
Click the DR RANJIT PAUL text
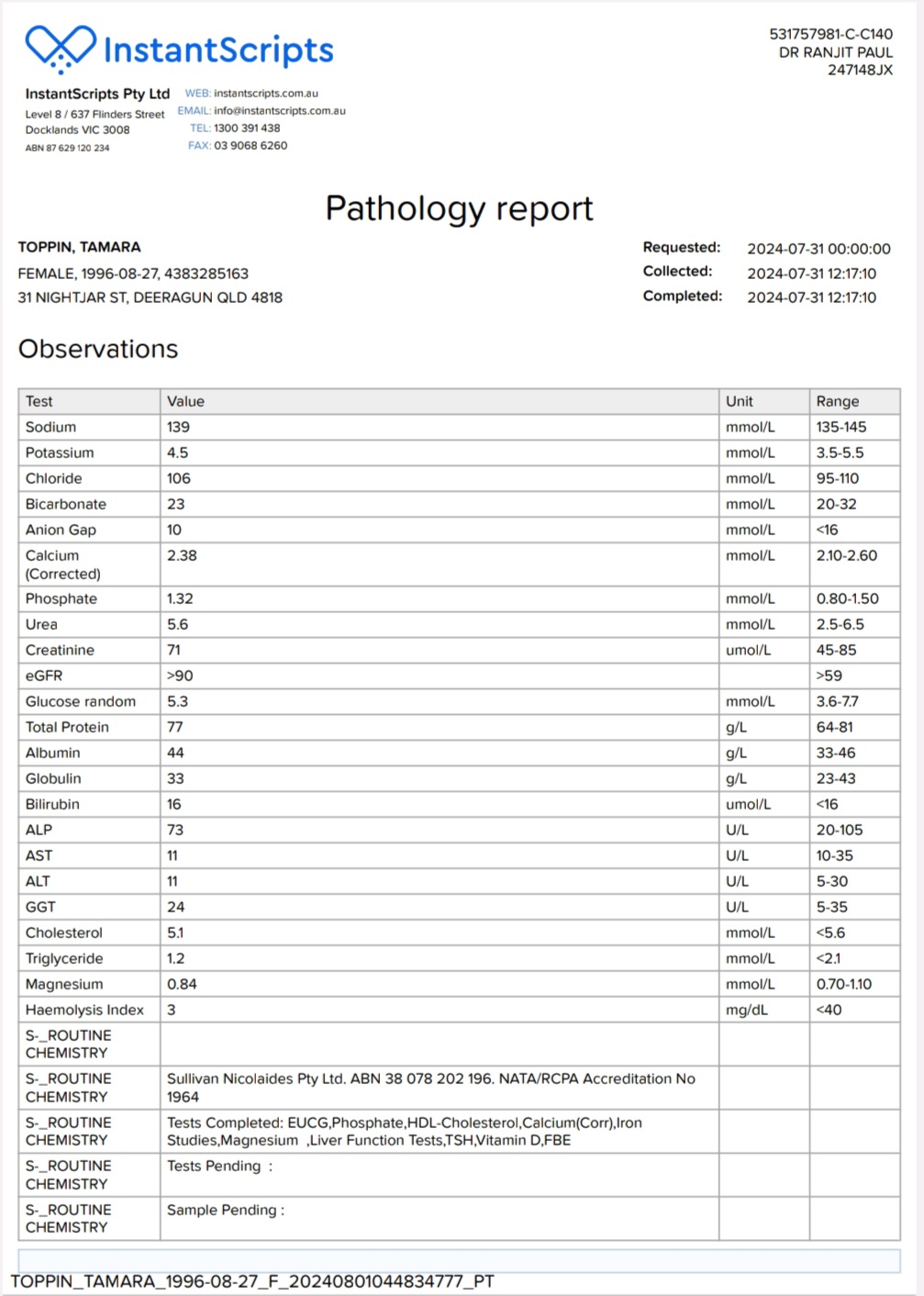coord(835,52)
